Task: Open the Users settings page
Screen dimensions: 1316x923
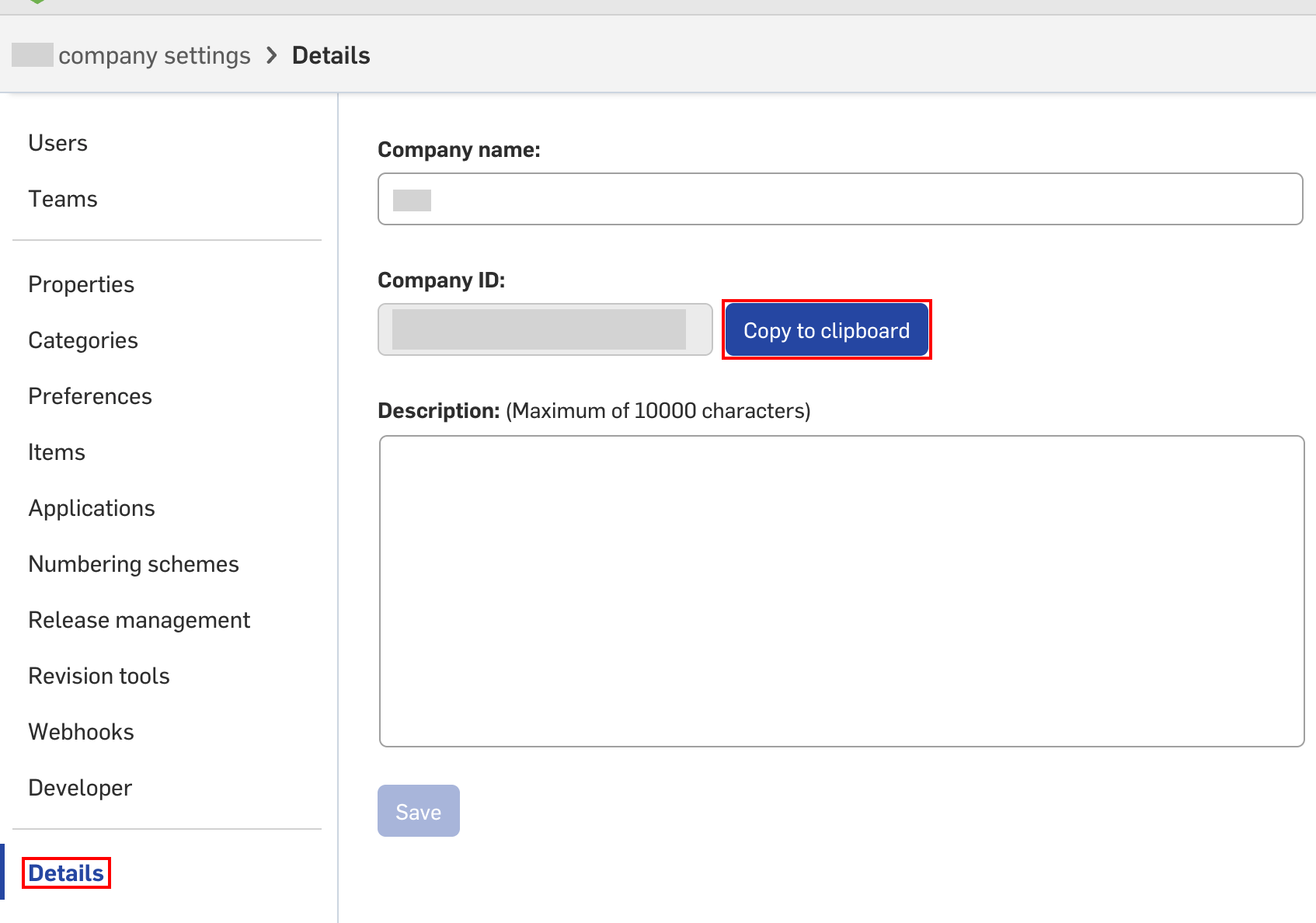Action: pyautogui.click(x=57, y=143)
